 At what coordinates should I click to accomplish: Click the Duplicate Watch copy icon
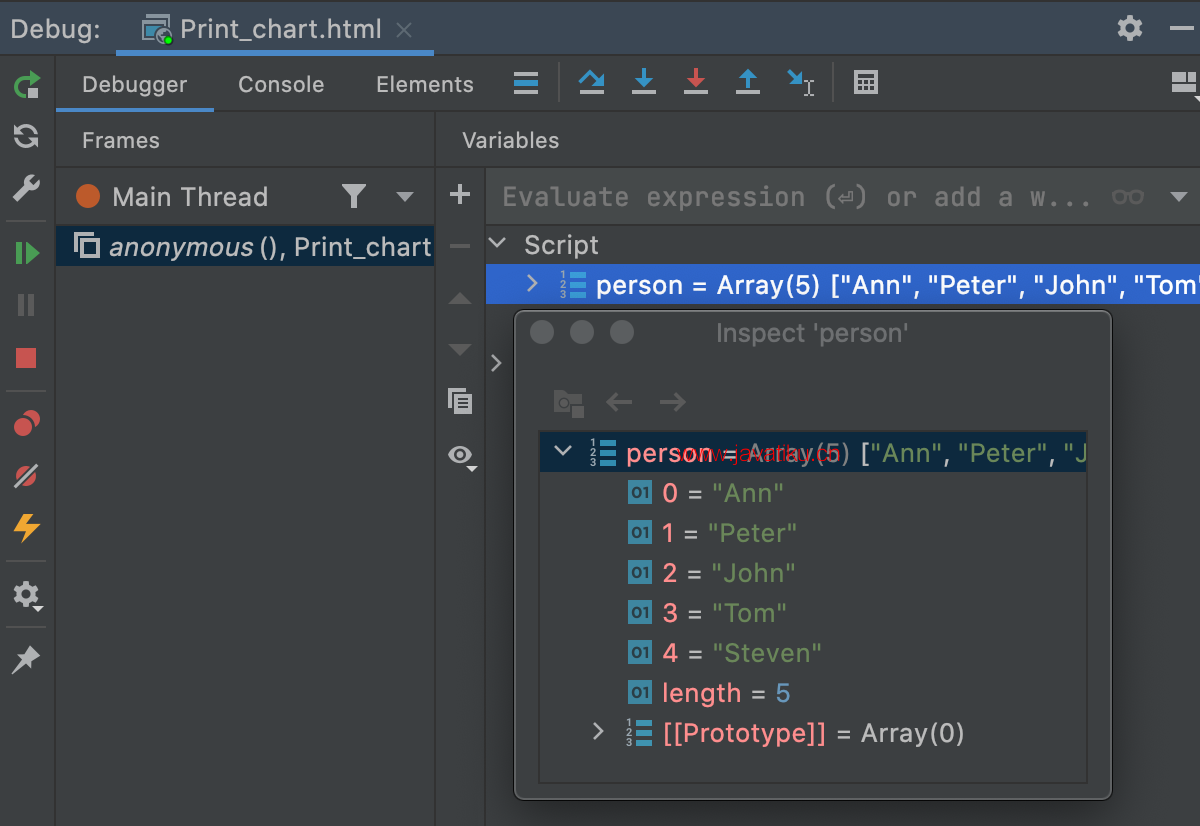pos(460,402)
